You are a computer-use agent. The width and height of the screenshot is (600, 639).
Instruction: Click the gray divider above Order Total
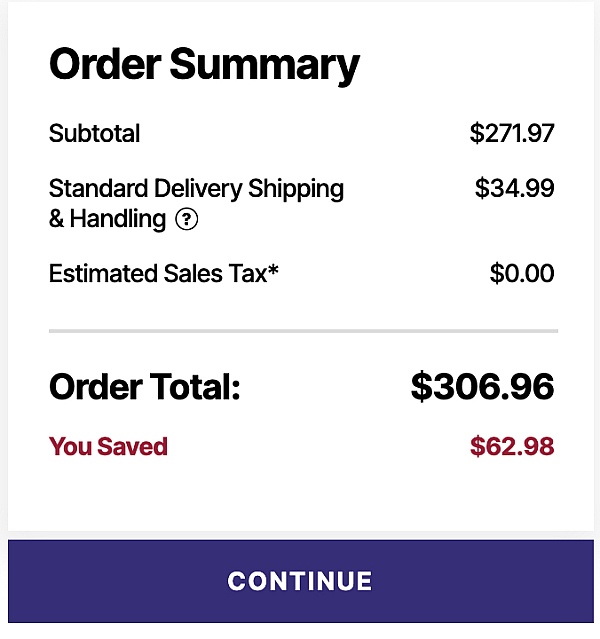pyautogui.click(x=303, y=330)
